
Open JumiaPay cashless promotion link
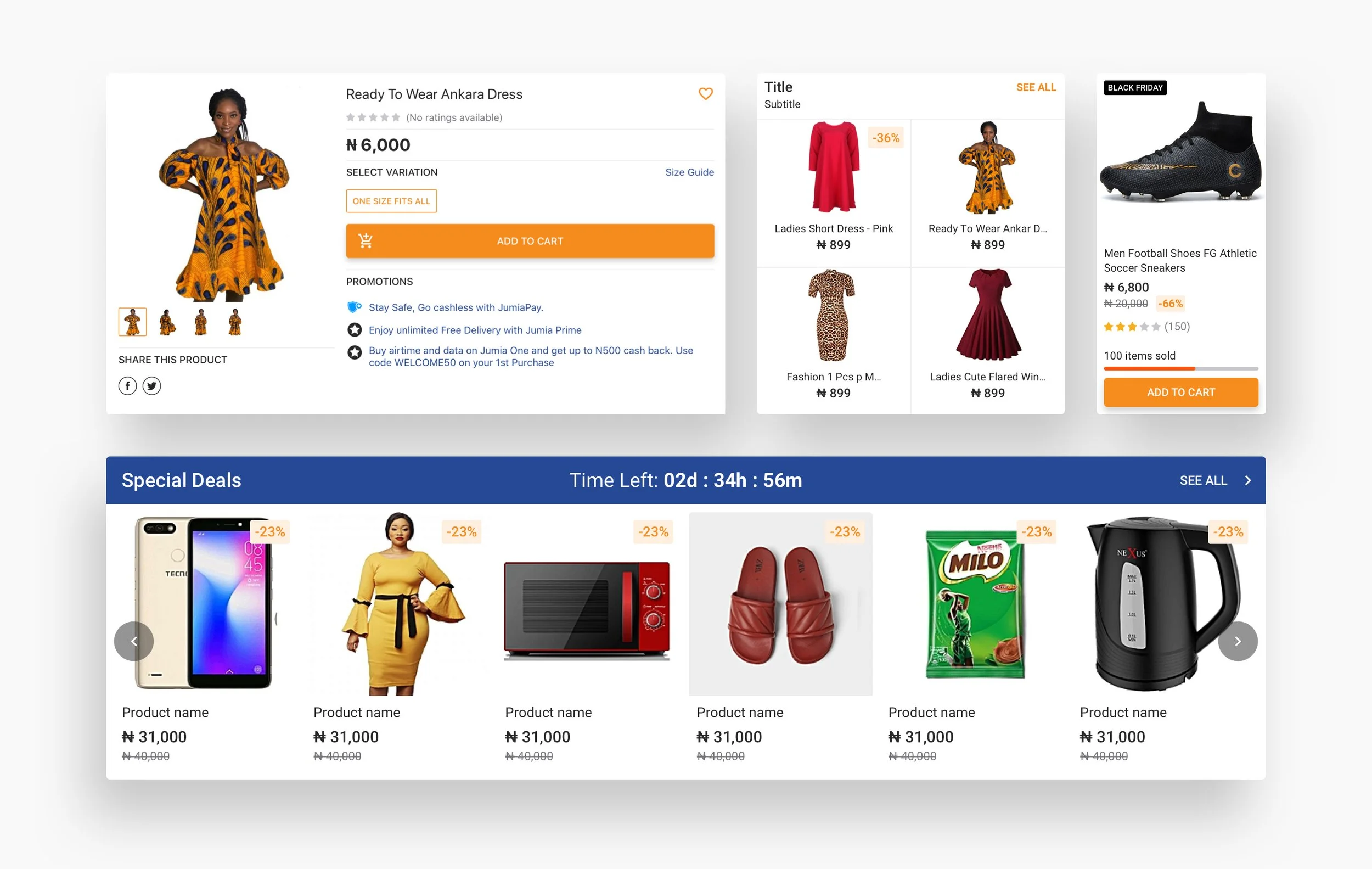pos(456,307)
